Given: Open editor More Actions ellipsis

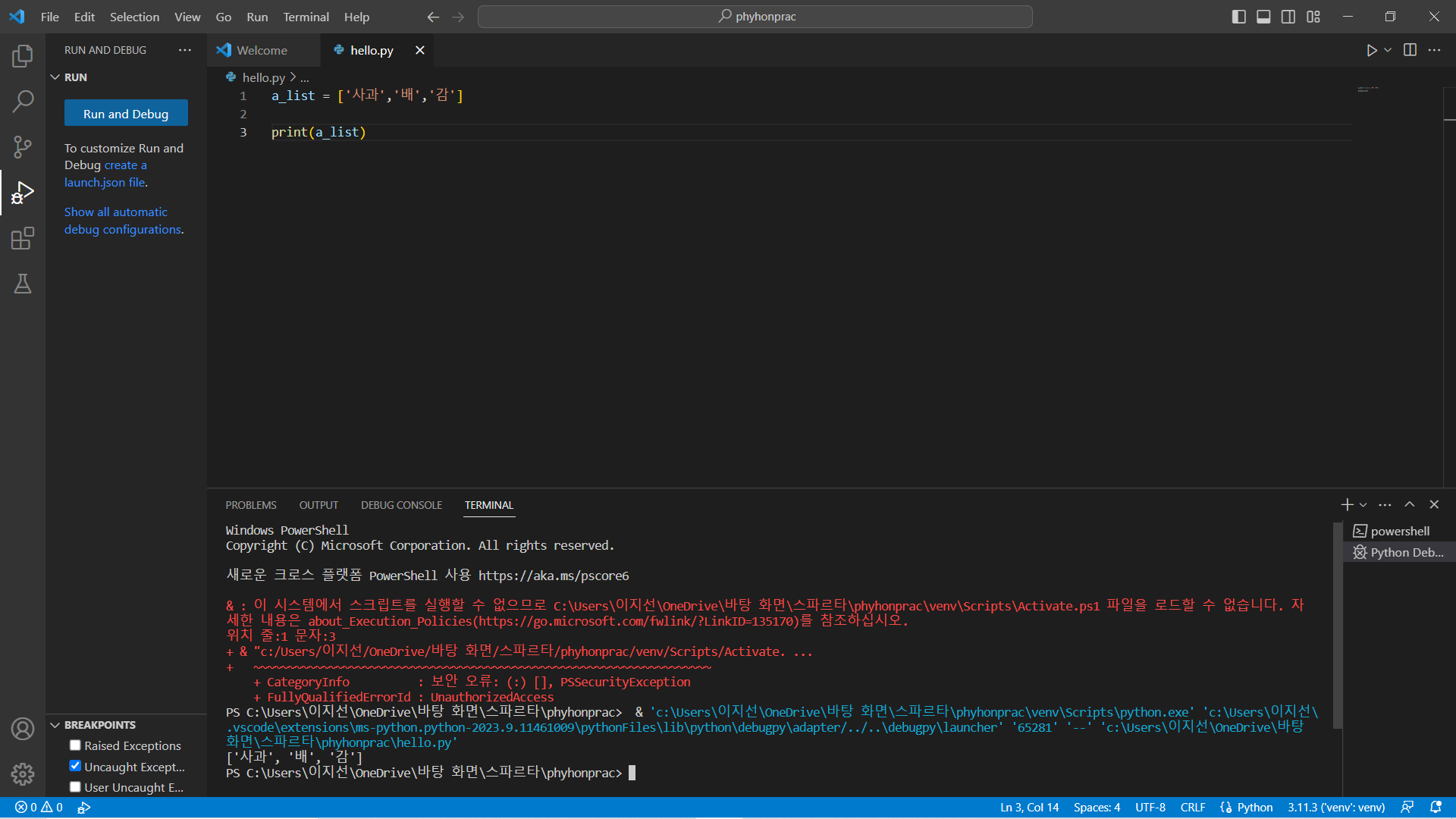Looking at the screenshot, I should 1434,50.
